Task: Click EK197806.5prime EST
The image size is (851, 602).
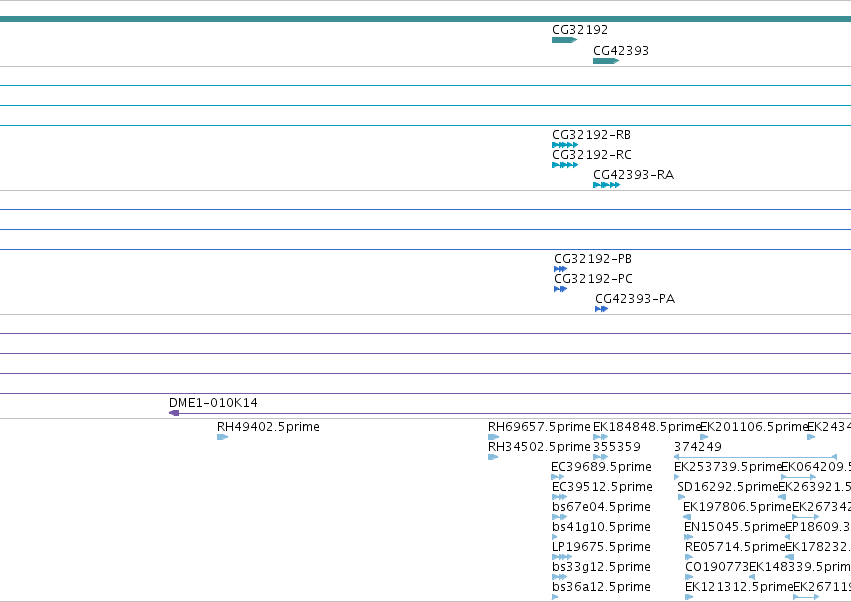Action: pyautogui.click(x=737, y=507)
